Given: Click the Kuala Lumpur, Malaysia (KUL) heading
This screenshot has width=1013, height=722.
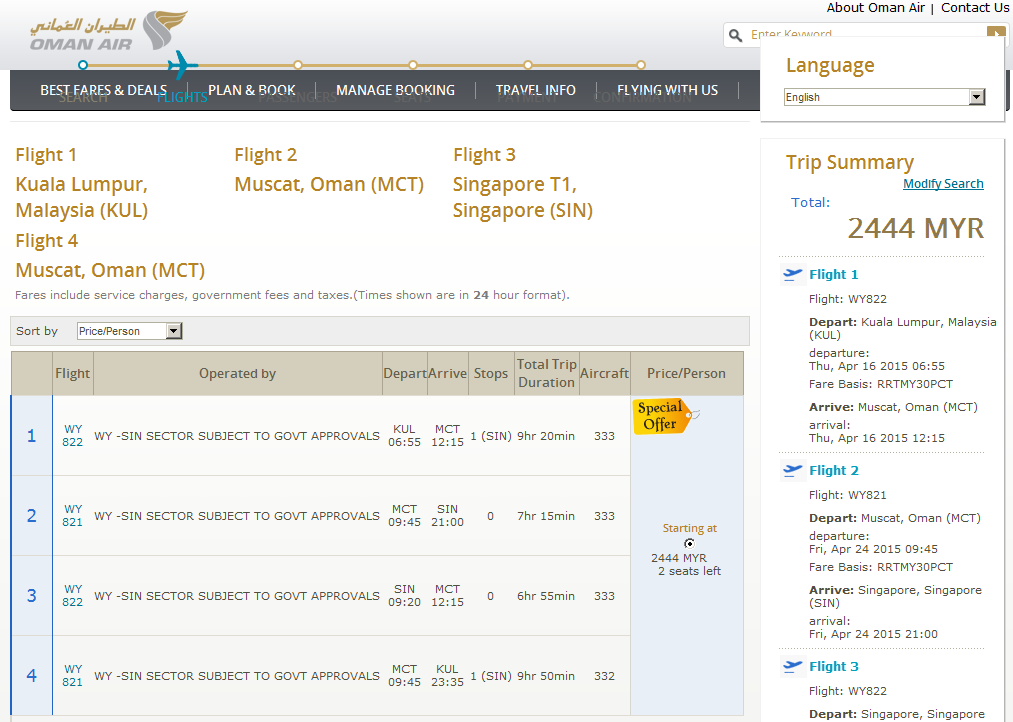Looking at the screenshot, I should coord(82,197).
